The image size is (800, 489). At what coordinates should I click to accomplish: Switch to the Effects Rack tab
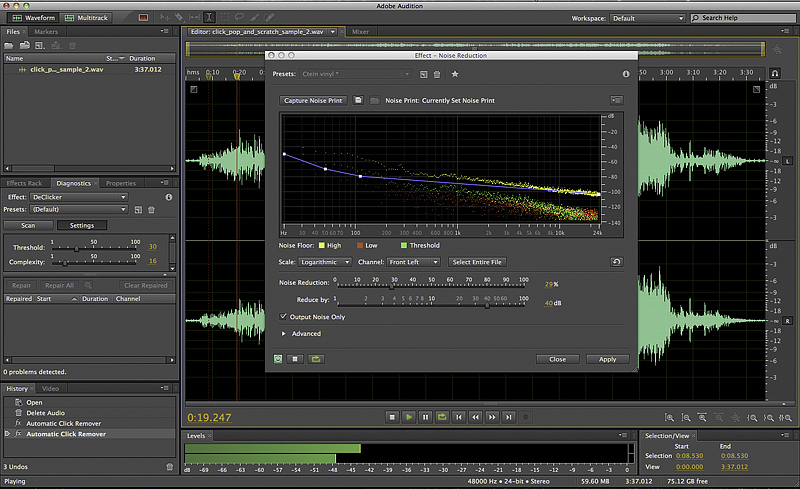24,183
